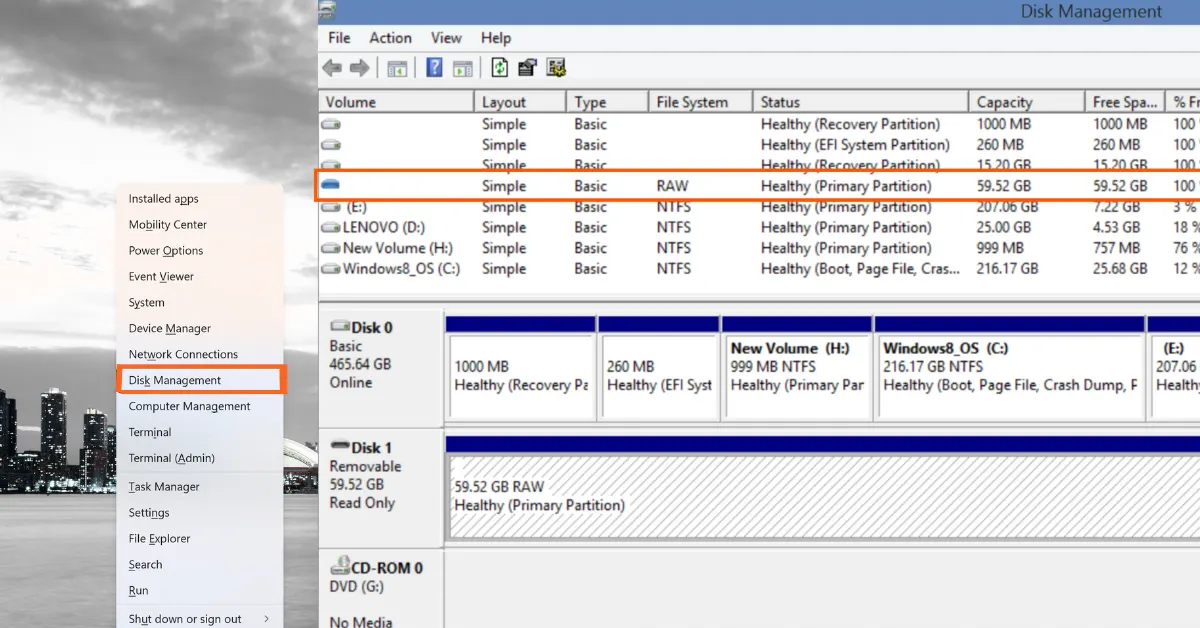Toggle the Show/Hide Console Tree toolbar icon

click(397, 68)
